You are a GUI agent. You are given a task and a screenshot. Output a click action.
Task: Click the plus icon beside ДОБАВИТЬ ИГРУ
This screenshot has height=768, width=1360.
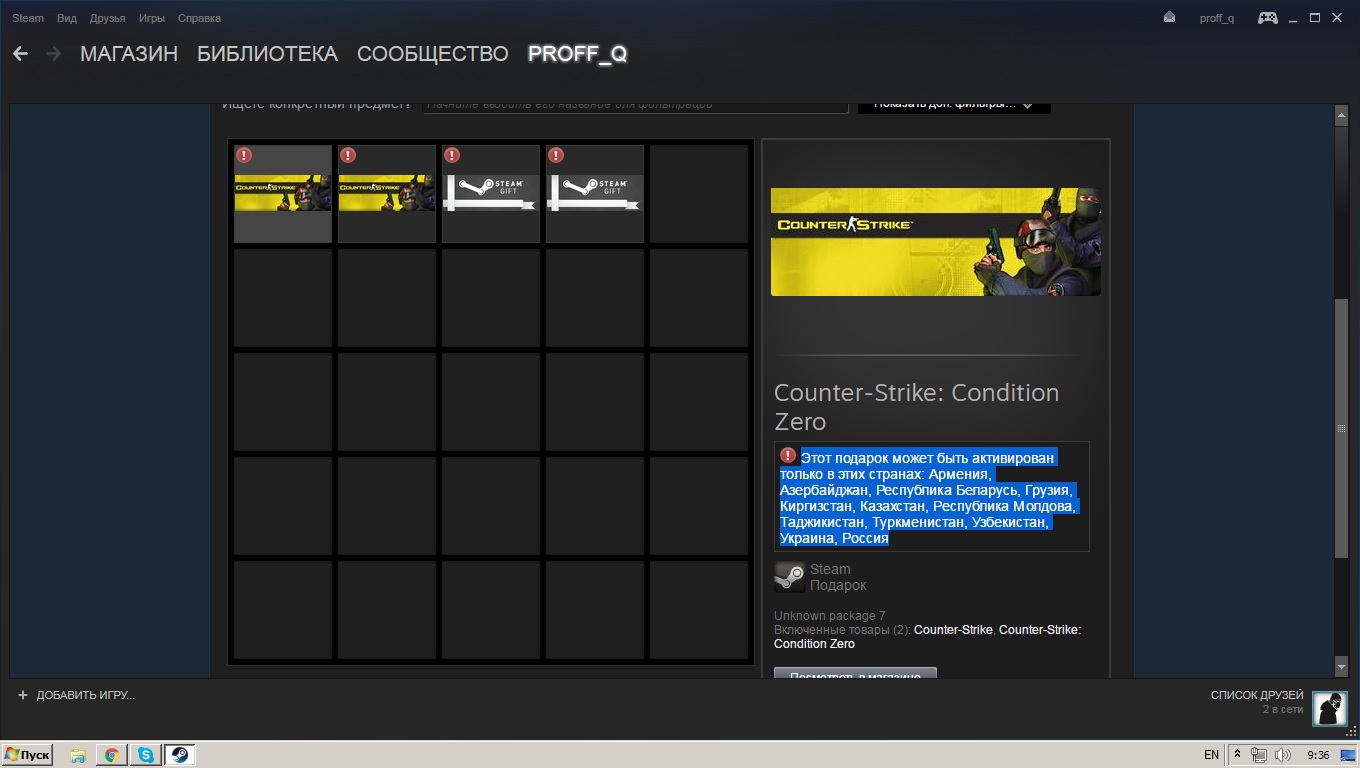pos(23,695)
